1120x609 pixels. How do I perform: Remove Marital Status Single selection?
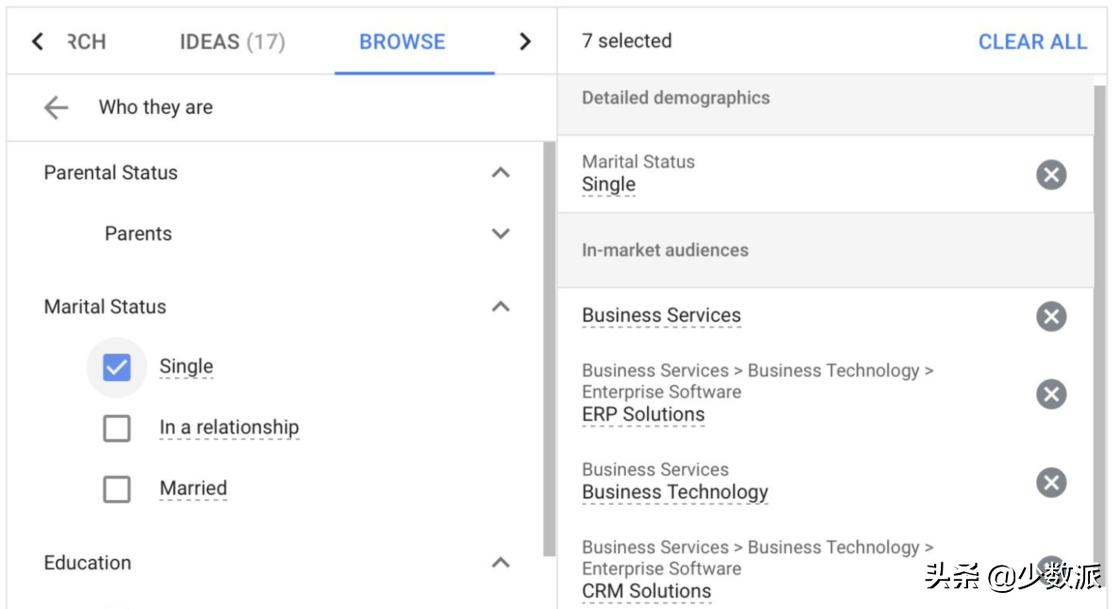1050,175
